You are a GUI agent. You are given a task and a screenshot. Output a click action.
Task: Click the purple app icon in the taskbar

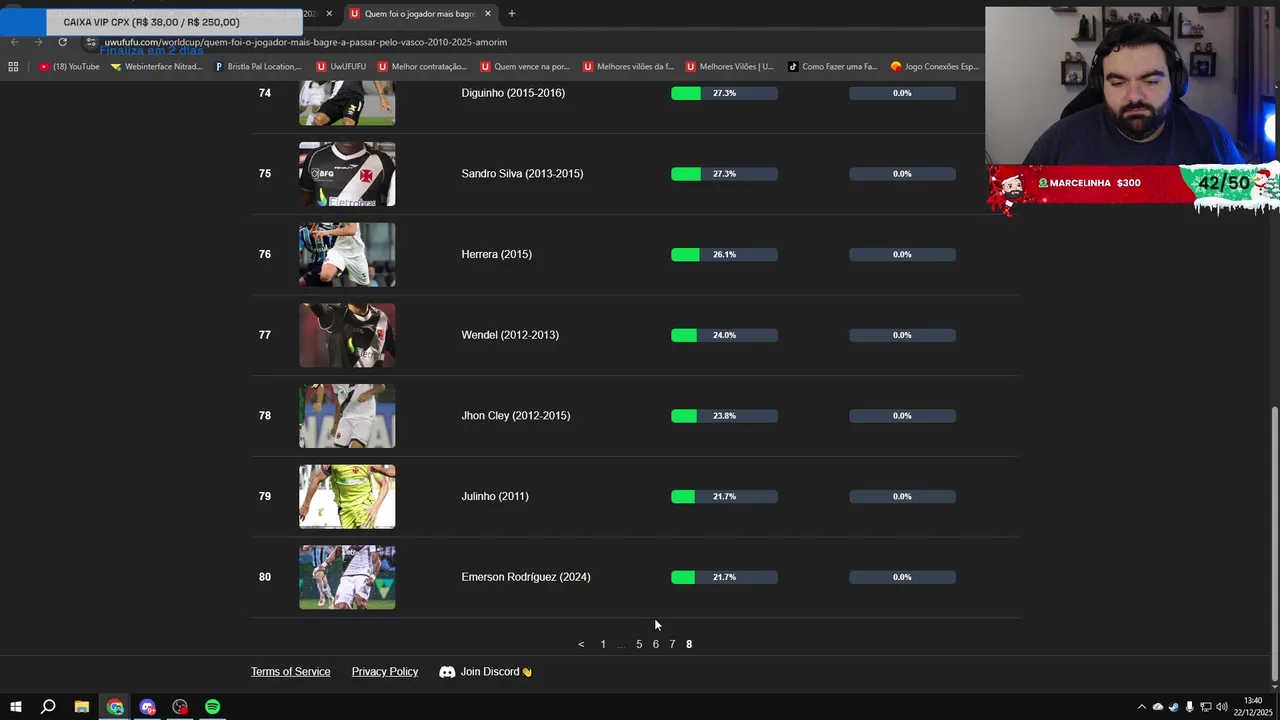[148, 707]
